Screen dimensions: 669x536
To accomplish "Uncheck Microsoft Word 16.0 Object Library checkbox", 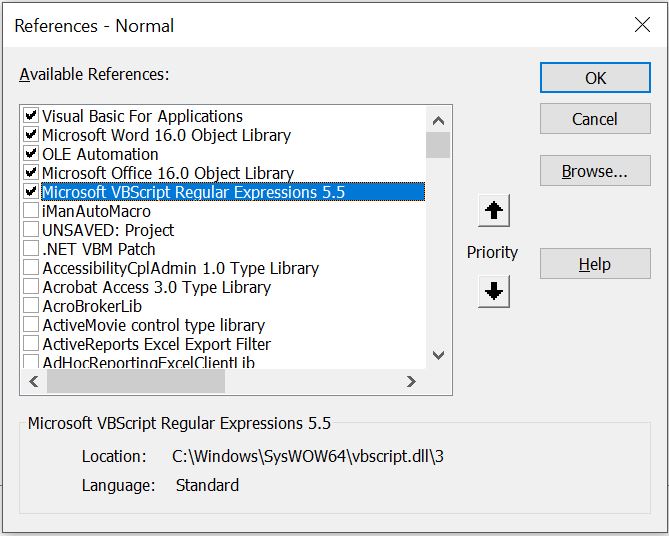I will [x=31, y=134].
